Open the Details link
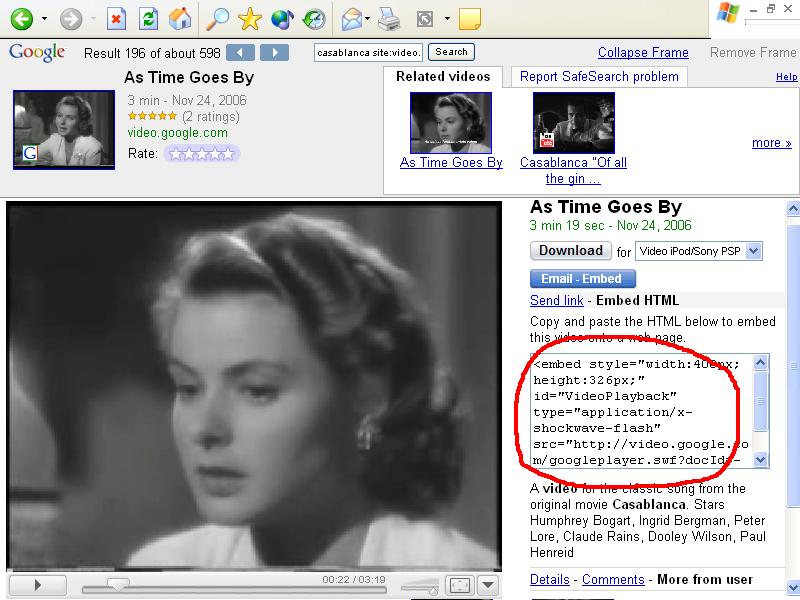This screenshot has width=800, height=600. click(549, 580)
